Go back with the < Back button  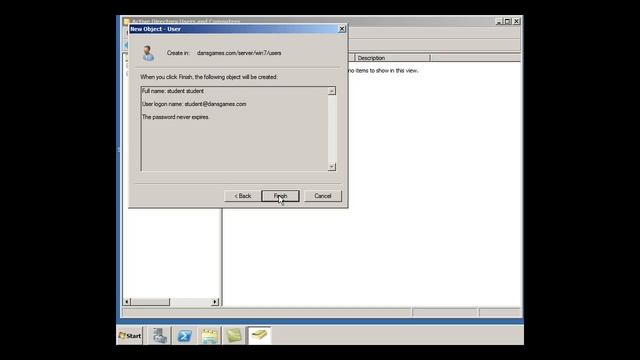(x=242, y=196)
